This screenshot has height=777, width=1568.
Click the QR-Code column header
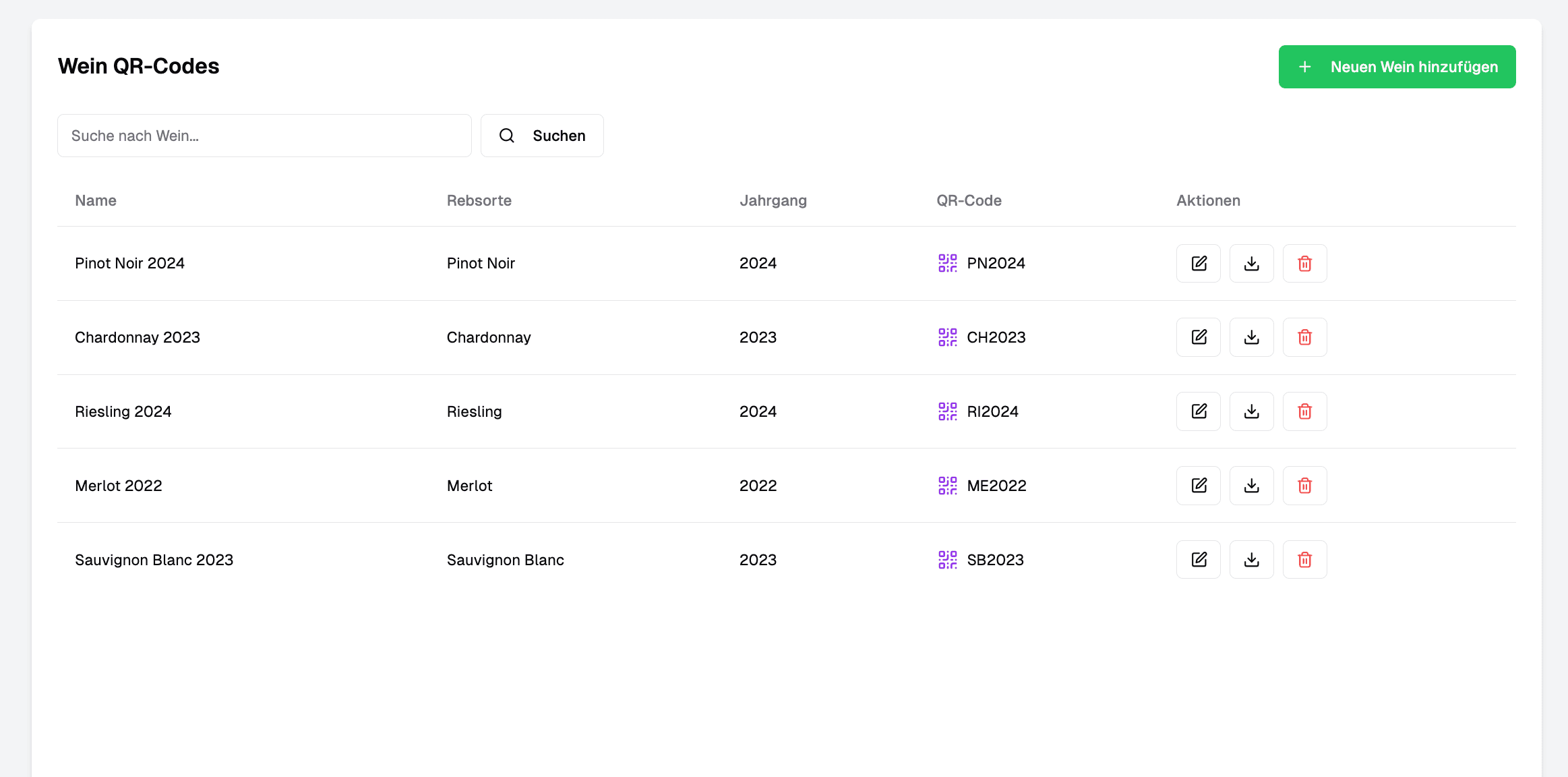pyautogui.click(x=969, y=200)
